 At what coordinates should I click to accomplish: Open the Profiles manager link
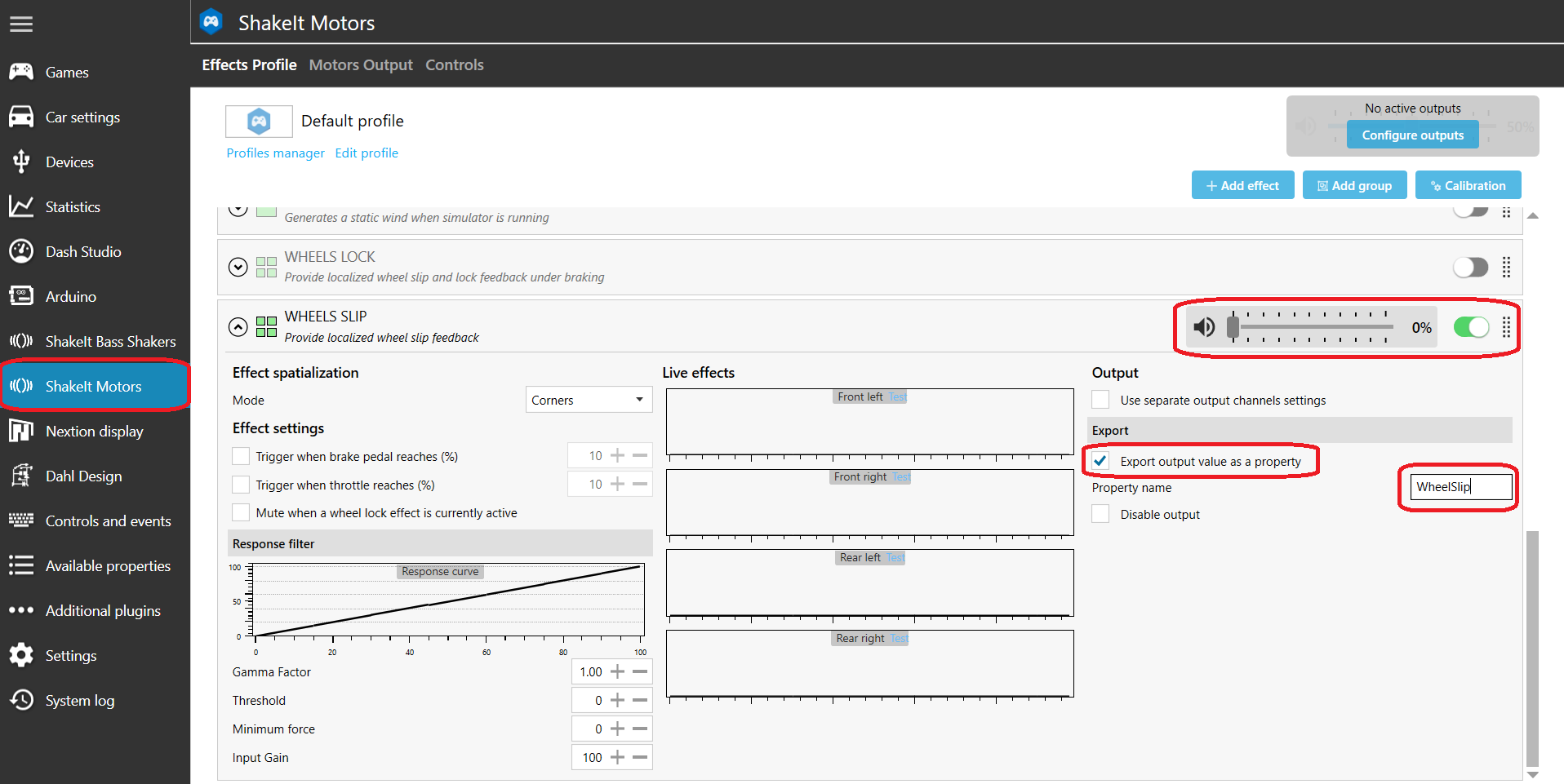tap(275, 153)
